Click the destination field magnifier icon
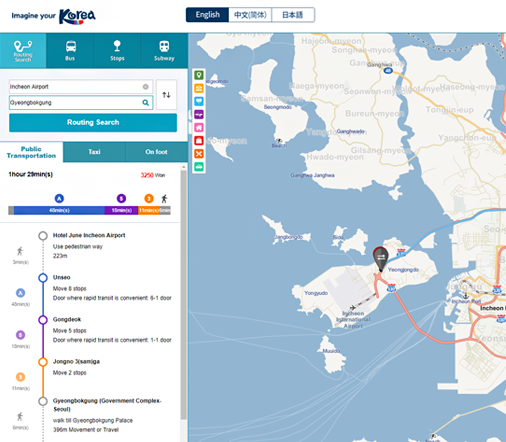 click(146, 103)
